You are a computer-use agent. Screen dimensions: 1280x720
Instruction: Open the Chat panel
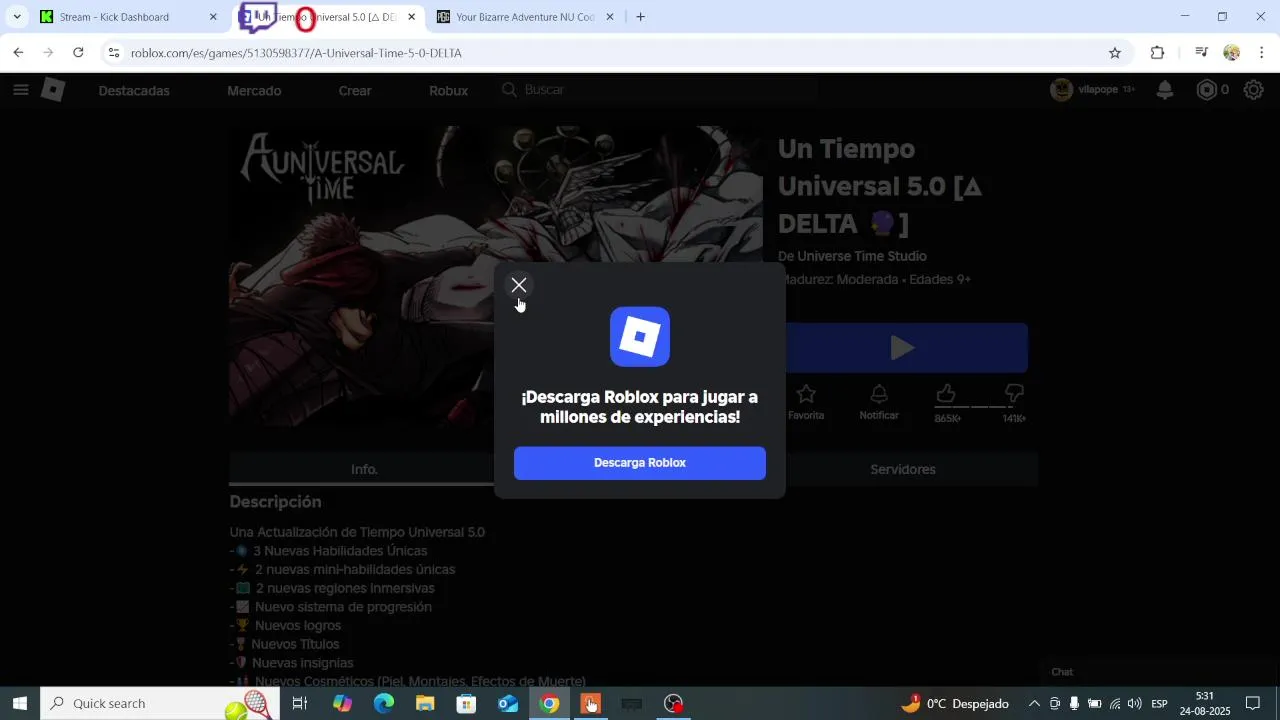[x=1062, y=672]
